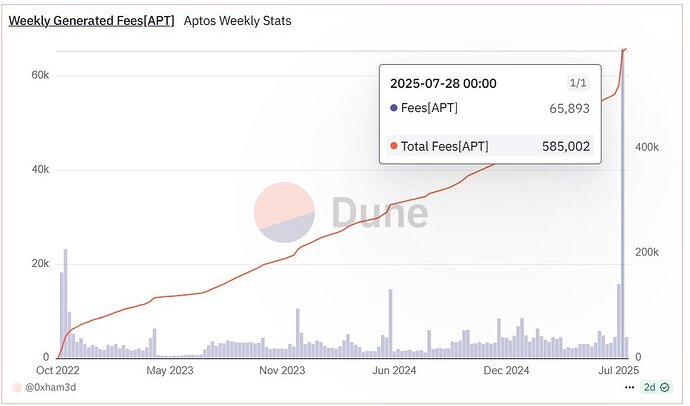The height and width of the screenshot is (406, 690).
Task: Click the 400k right axis label
Action: click(646, 147)
